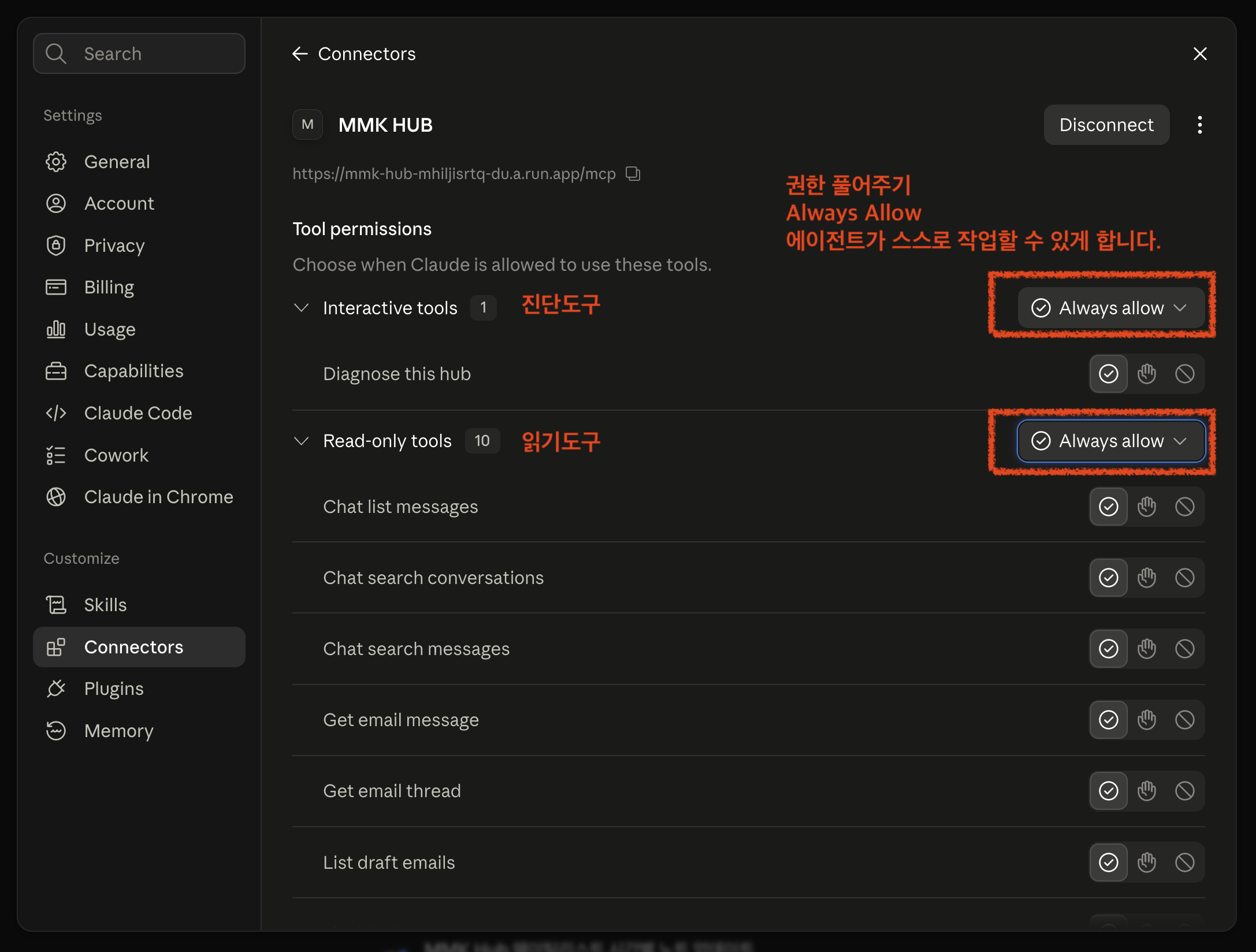This screenshot has height=952, width=1256.
Task: Open Memory settings
Action: click(x=139, y=731)
